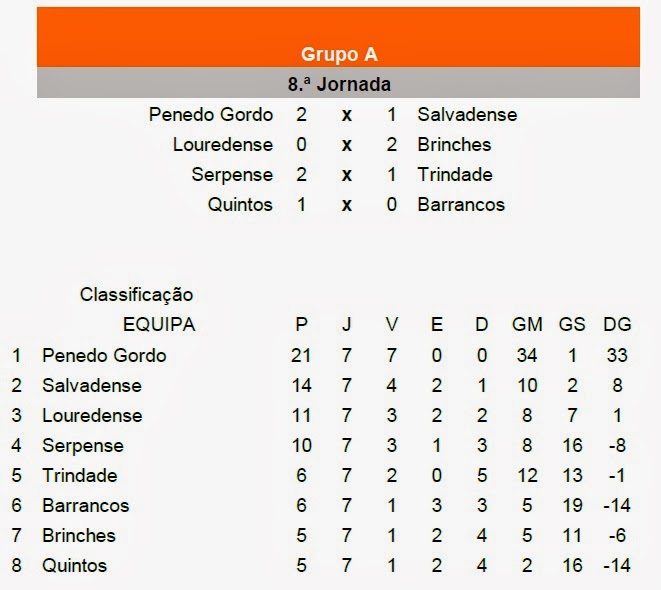The image size is (661, 590).
Task: Click the Classificação heading
Action: (x=137, y=295)
